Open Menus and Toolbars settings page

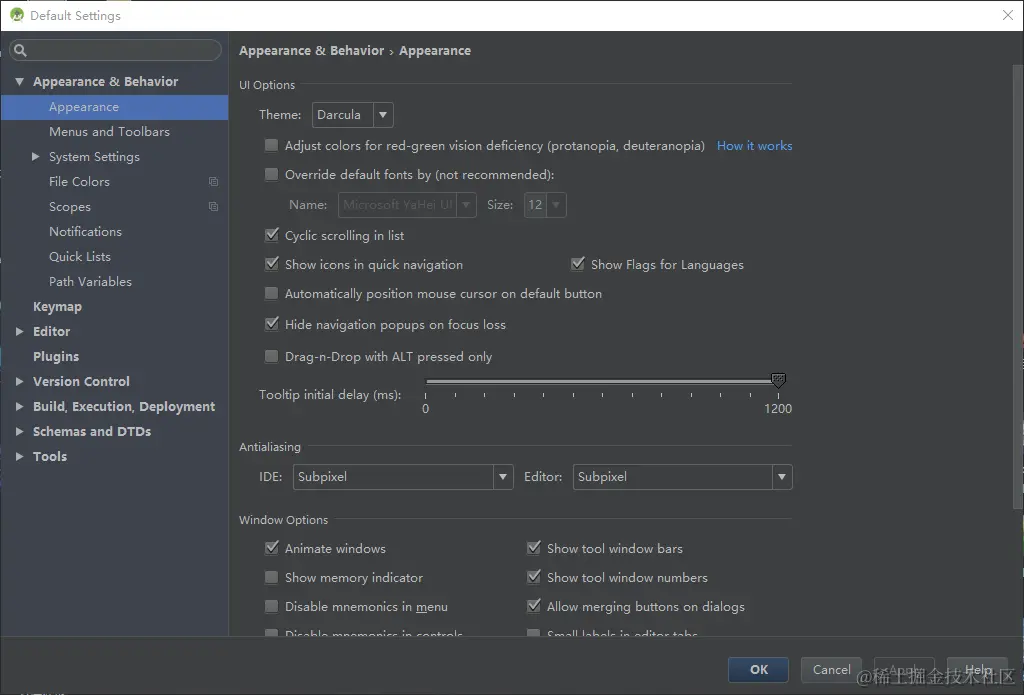point(109,132)
